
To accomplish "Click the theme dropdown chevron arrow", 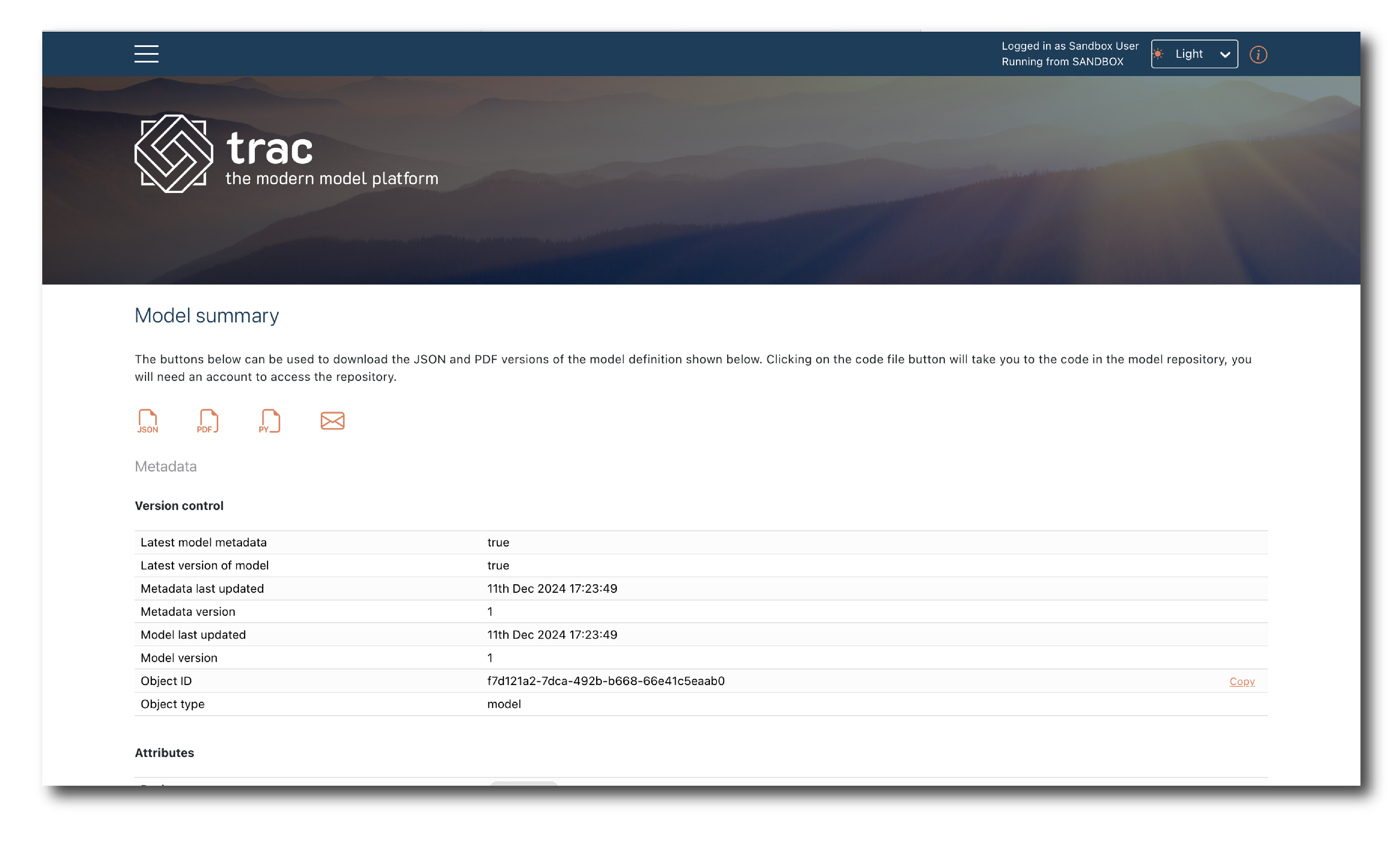I will pos(1225,54).
